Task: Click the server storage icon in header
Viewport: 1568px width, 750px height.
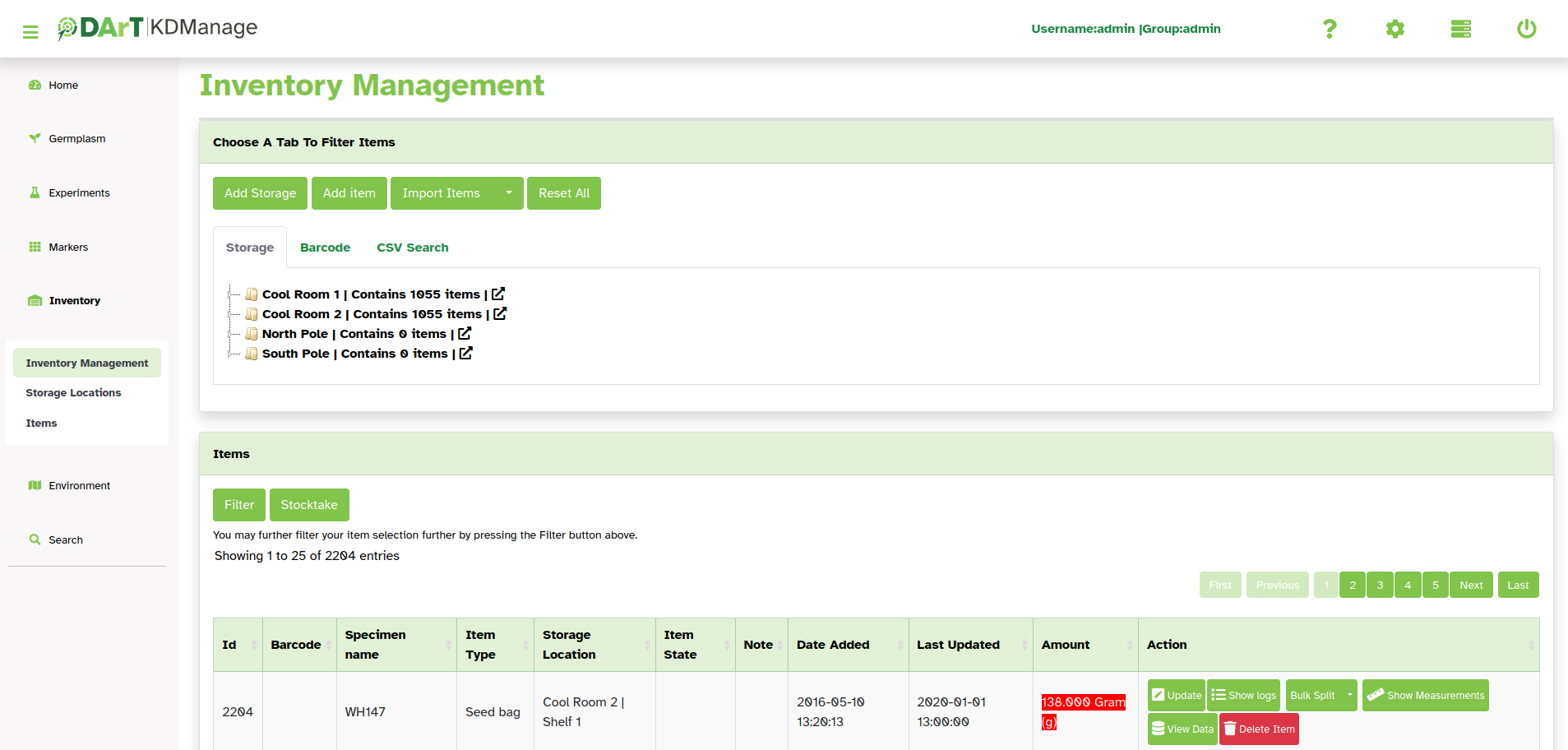Action: click(1460, 30)
